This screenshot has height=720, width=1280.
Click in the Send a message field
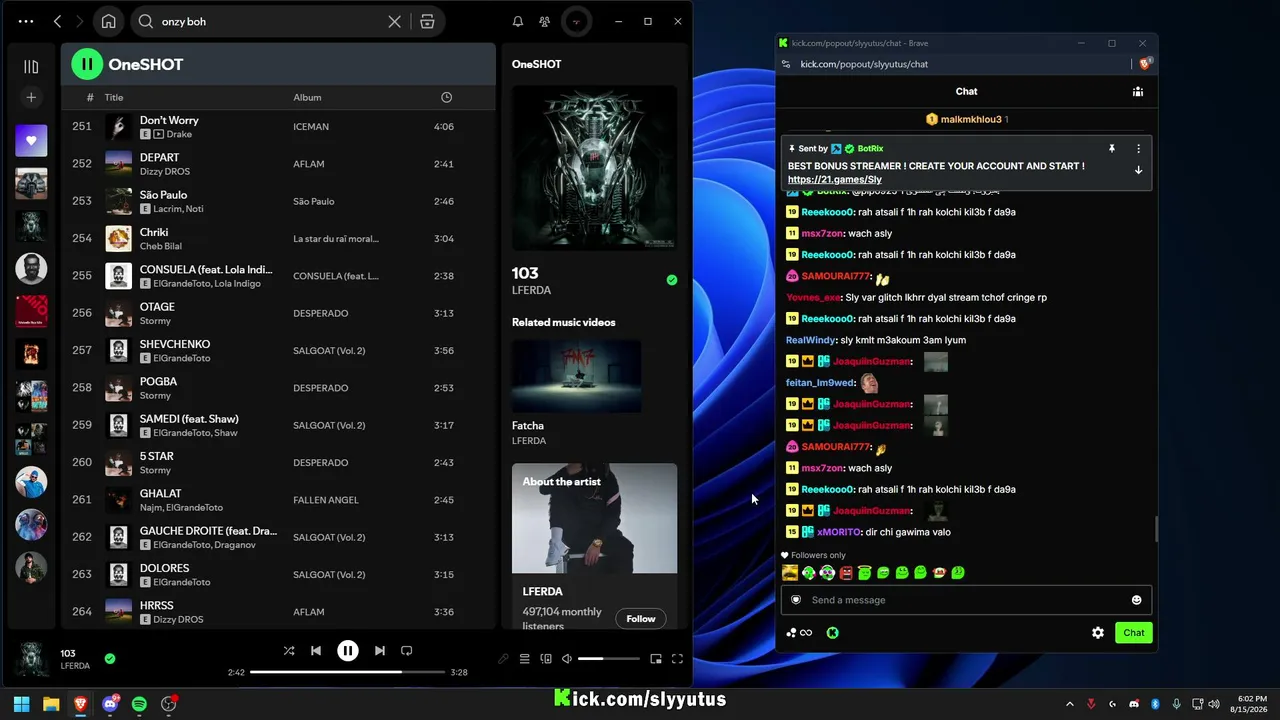coord(966,600)
